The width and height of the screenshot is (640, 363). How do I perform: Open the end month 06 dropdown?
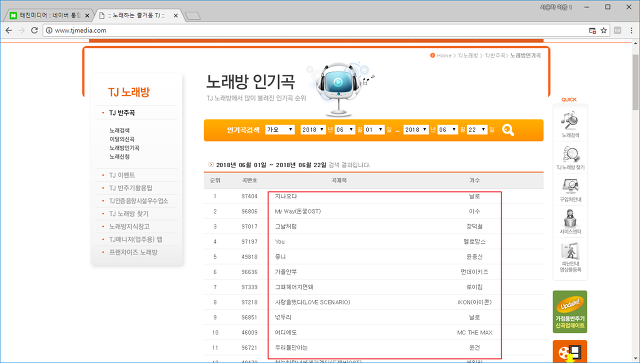tap(448, 129)
